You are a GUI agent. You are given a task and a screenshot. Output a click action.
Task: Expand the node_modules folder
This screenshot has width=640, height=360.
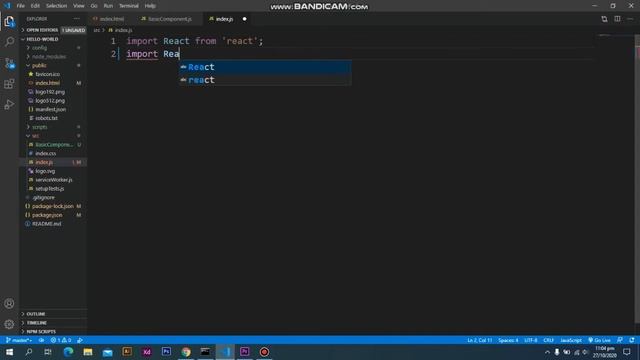click(x=53, y=57)
